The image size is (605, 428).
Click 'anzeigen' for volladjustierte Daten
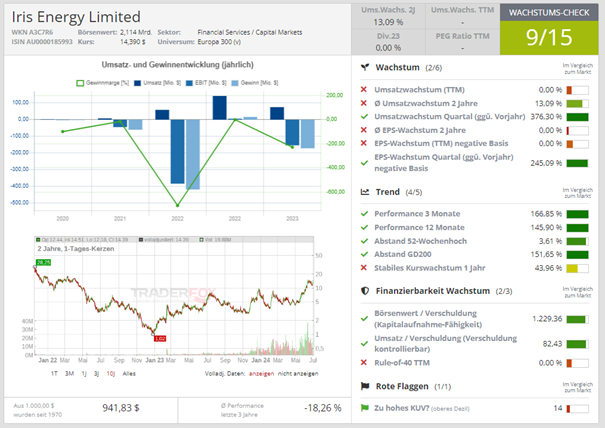[x=262, y=374]
